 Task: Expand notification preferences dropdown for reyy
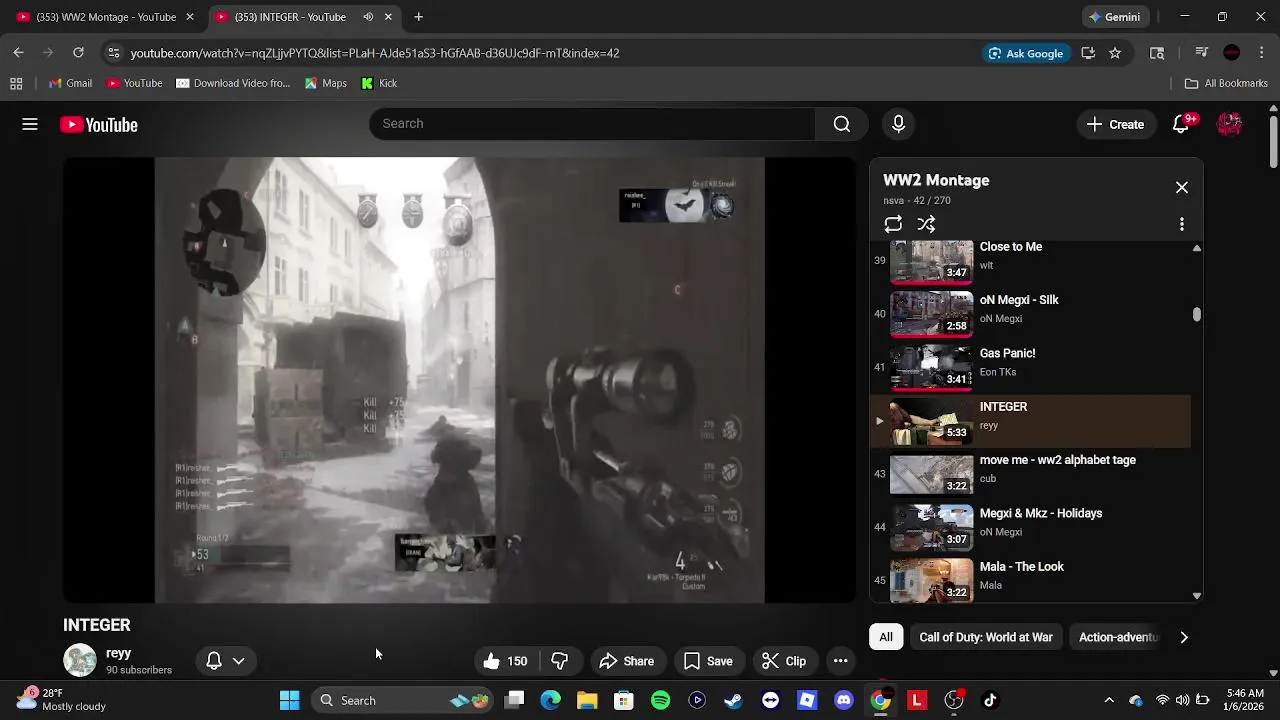238,661
